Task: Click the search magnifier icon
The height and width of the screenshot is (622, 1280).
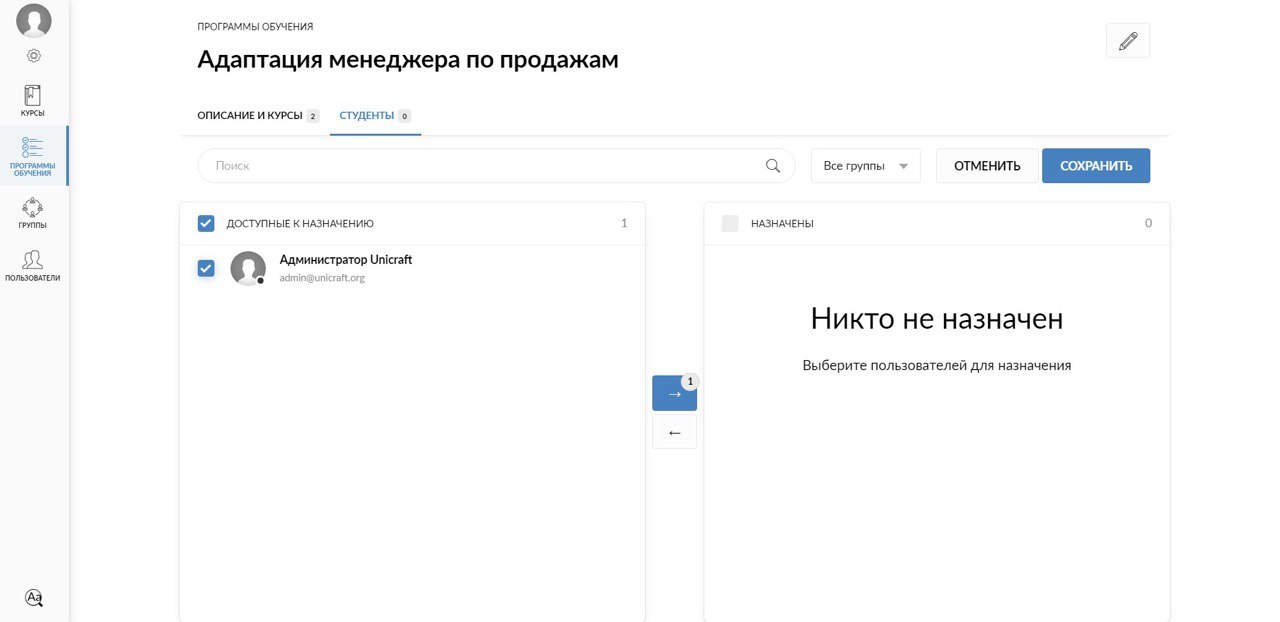Action: [772, 166]
